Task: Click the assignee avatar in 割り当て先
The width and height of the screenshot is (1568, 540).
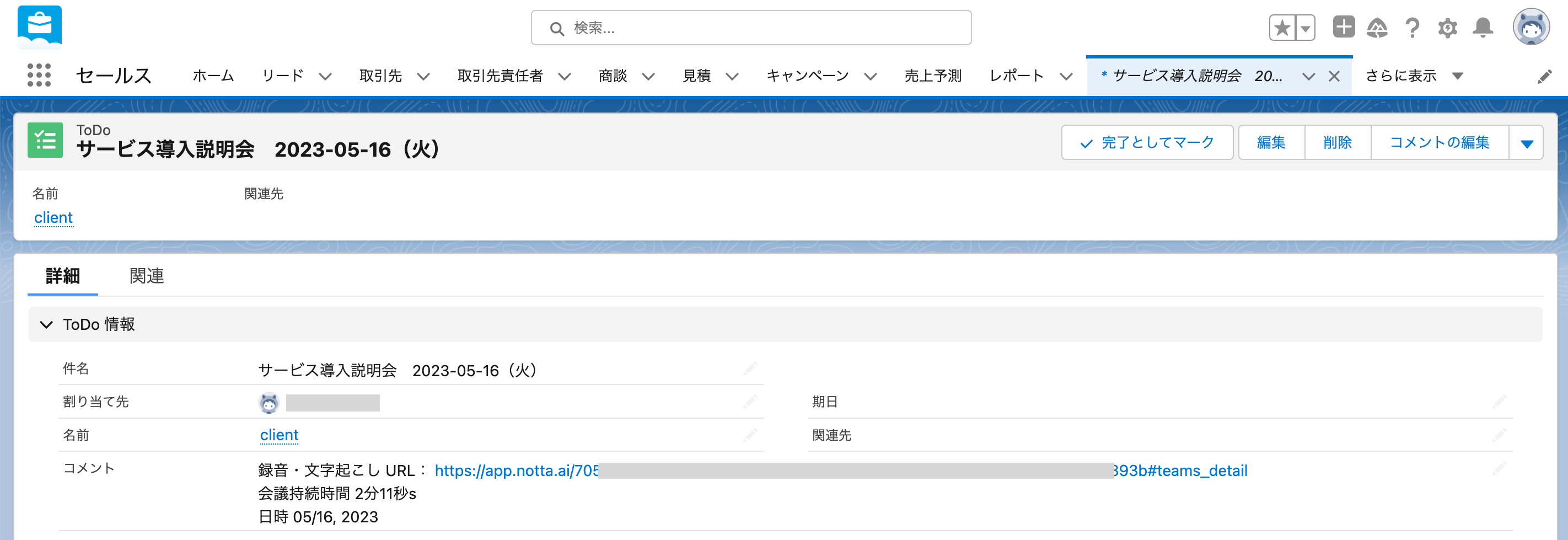Action: click(x=269, y=403)
